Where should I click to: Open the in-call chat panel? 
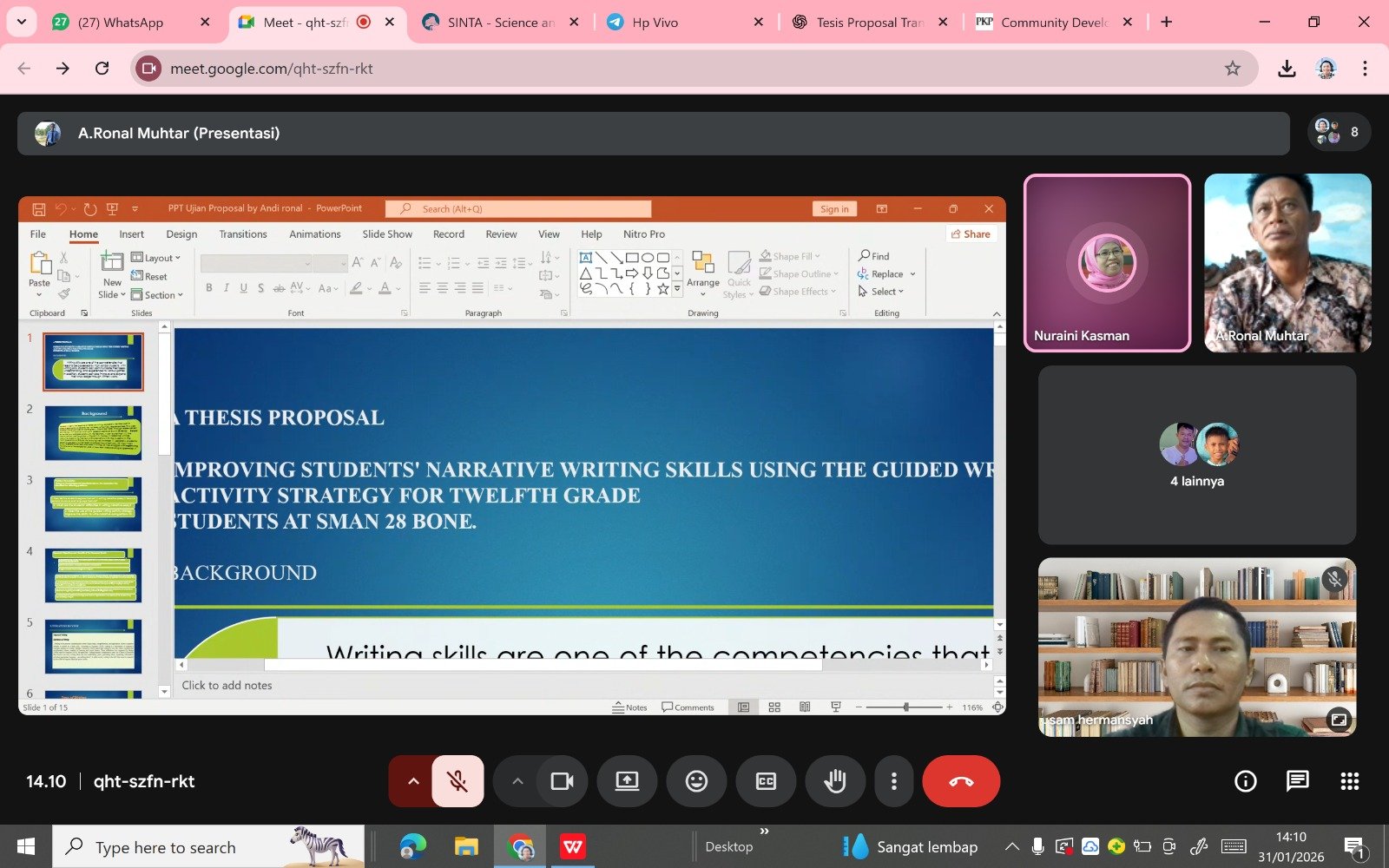click(x=1297, y=781)
